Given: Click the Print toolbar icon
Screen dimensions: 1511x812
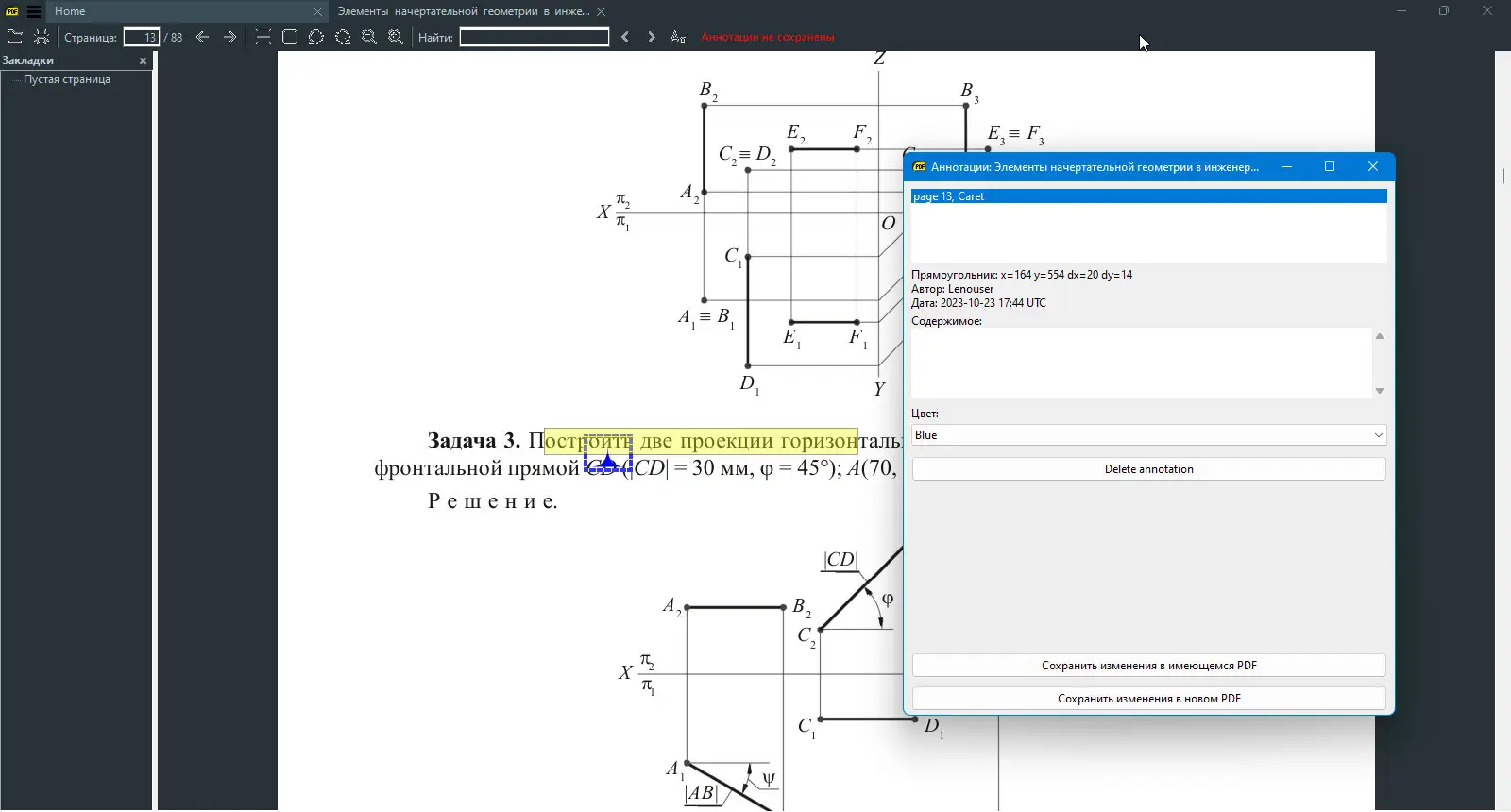Looking at the screenshot, I should pyautogui.click(x=42, y=38).
